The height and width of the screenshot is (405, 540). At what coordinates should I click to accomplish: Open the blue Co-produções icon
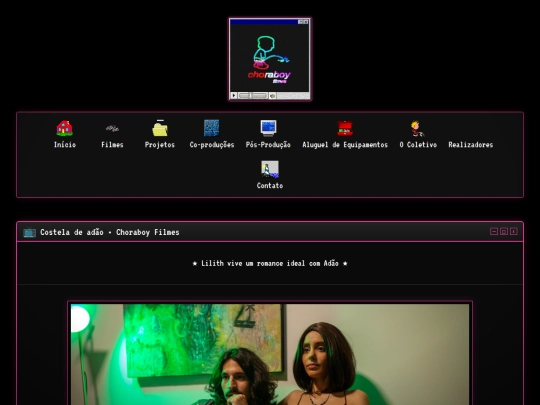(211, 128)
